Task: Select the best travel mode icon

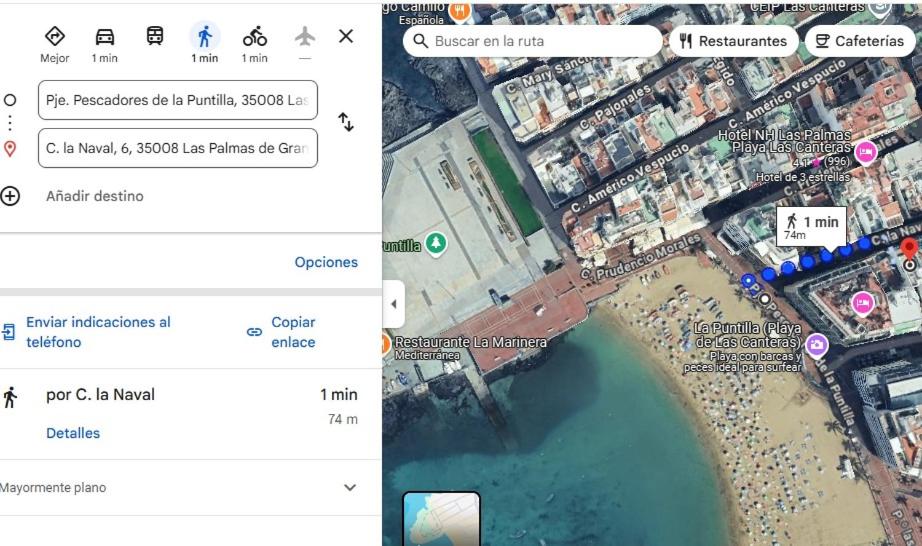Action: (55, 37)
